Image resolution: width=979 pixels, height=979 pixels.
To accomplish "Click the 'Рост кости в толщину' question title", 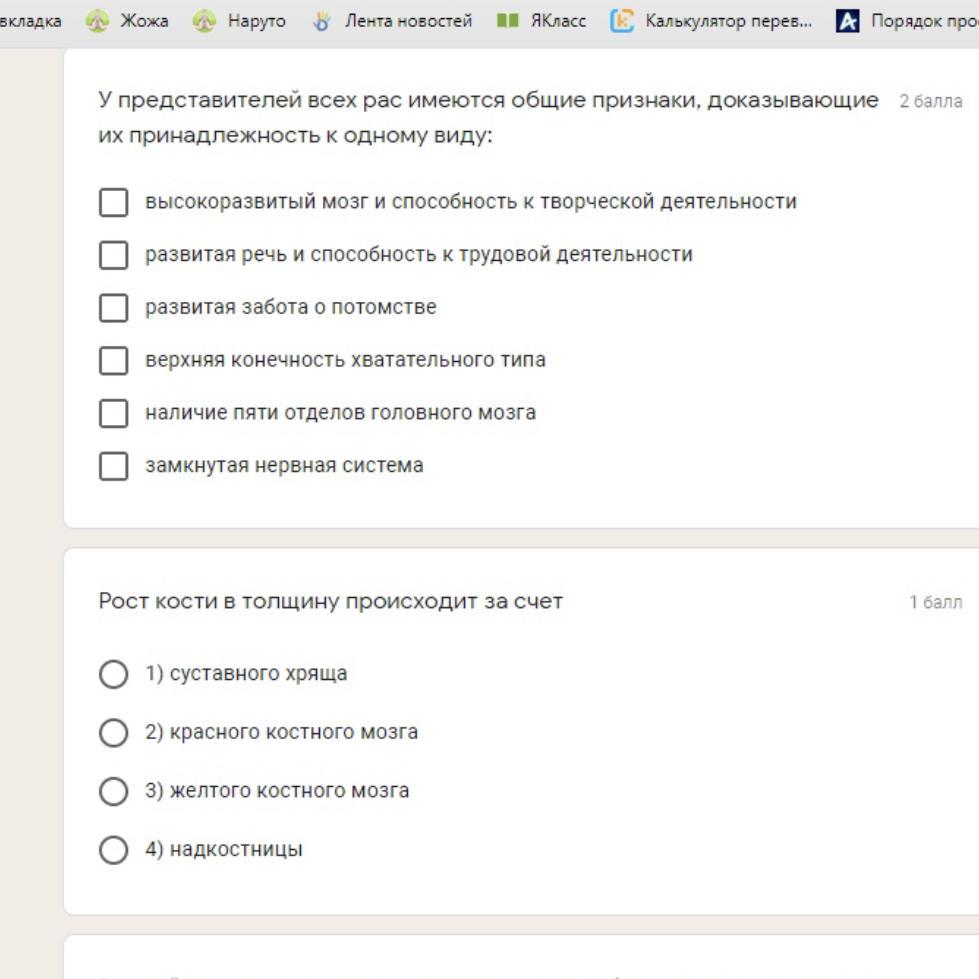I will (x=331, y=602).
